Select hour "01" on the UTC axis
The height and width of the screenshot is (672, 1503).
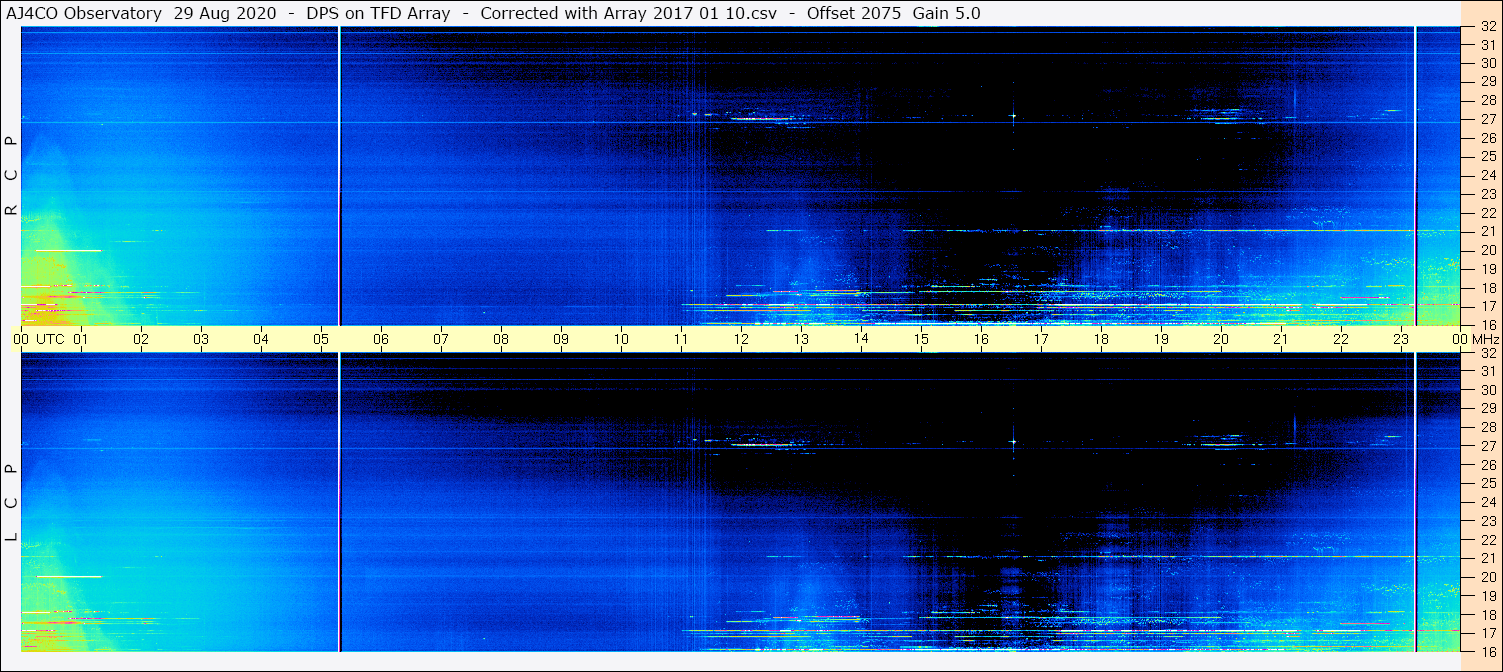point(81,339)
